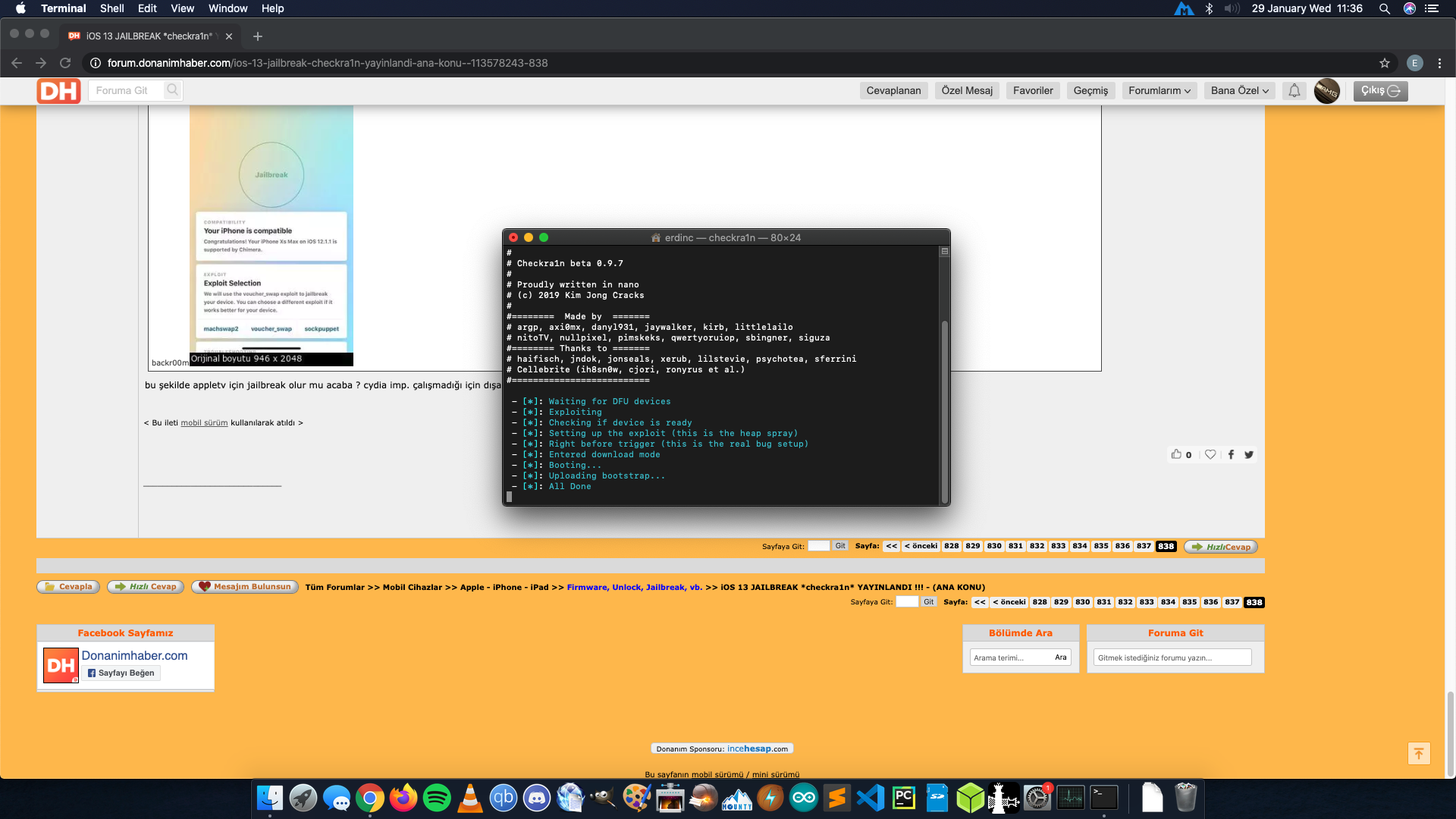This screenshot has height=819, width=1456.
Task: Favorite the post with heart icon
Action: point(1210,454)
